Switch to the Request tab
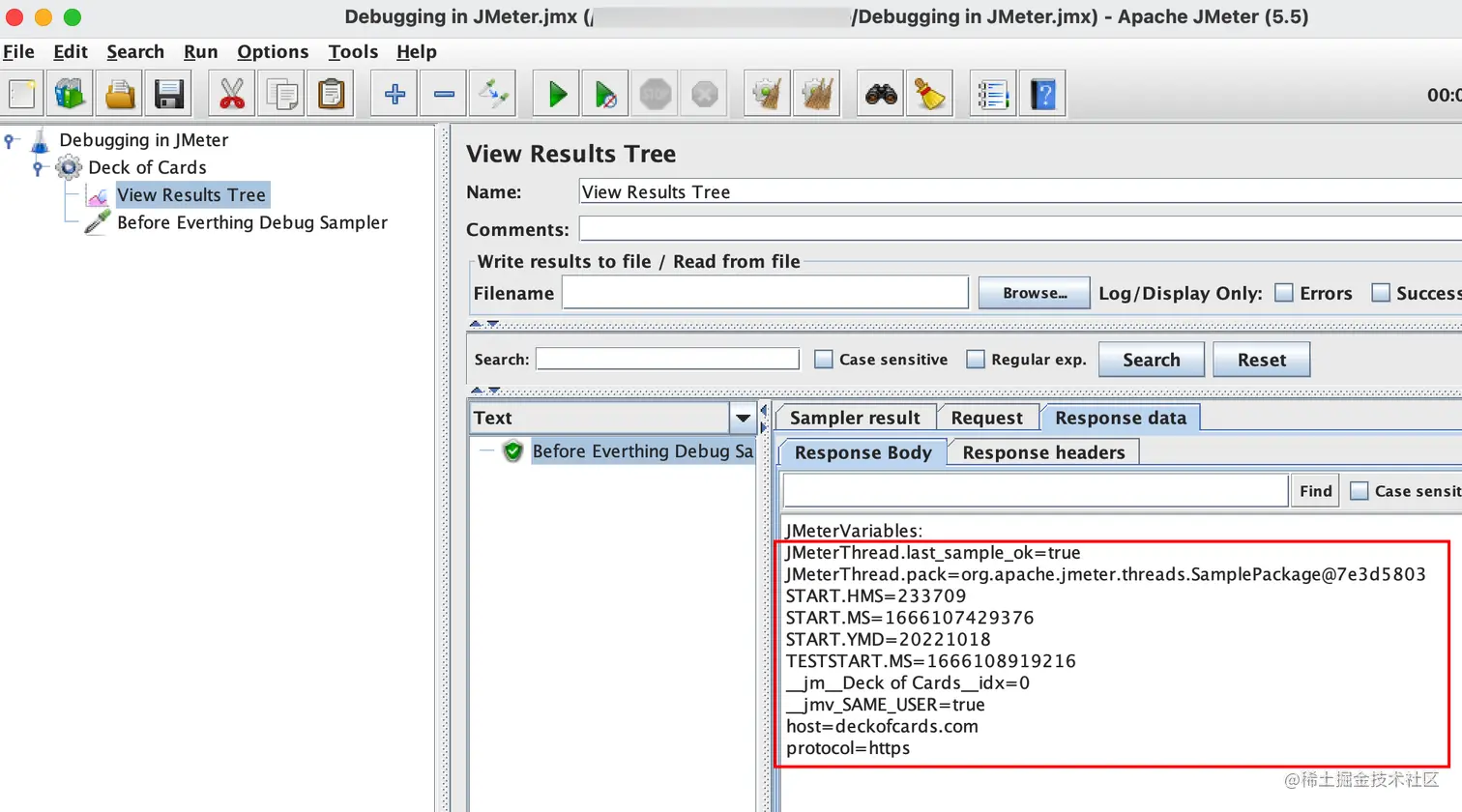The height and width of the screenshot is (812, 1462). [x=986, y=418]
